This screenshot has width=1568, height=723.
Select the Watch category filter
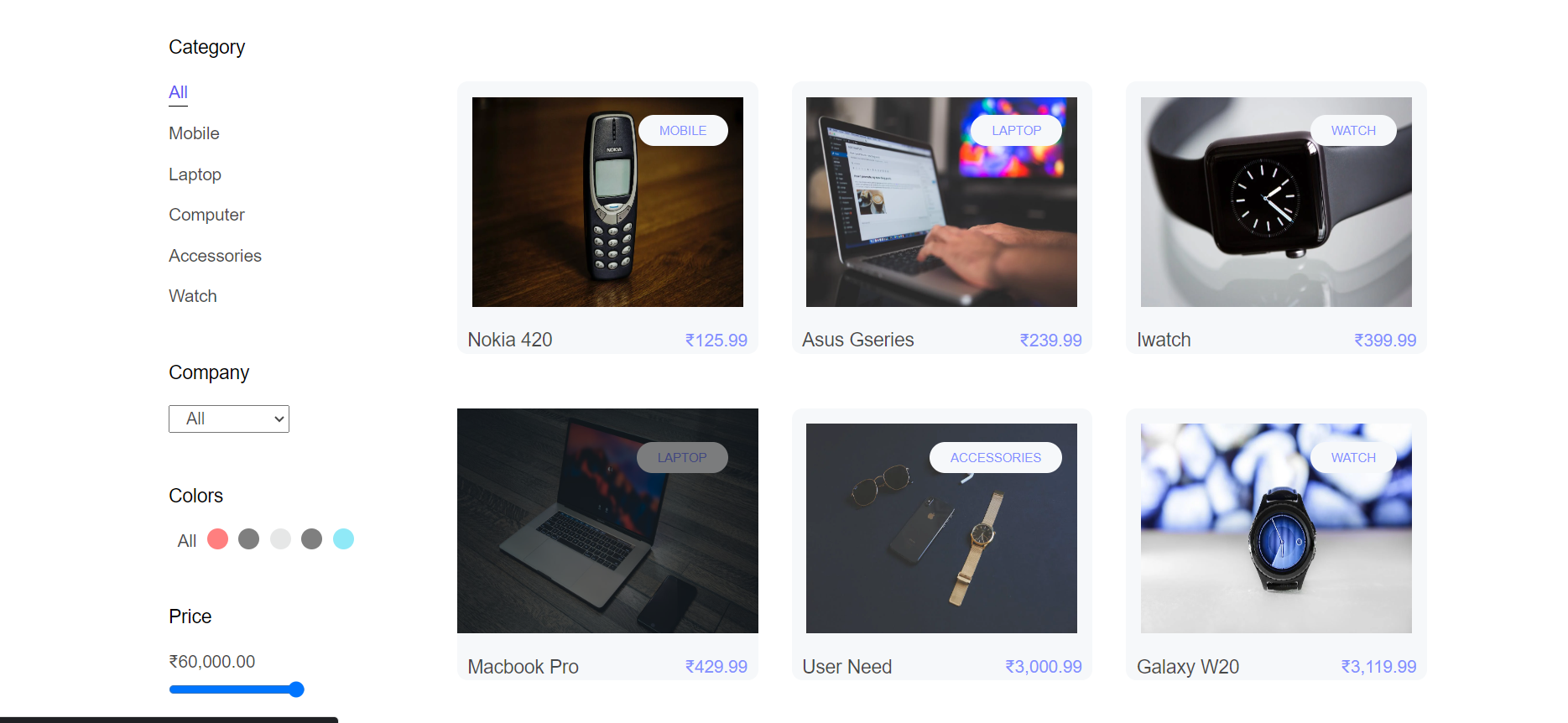(x=193, y=296)
